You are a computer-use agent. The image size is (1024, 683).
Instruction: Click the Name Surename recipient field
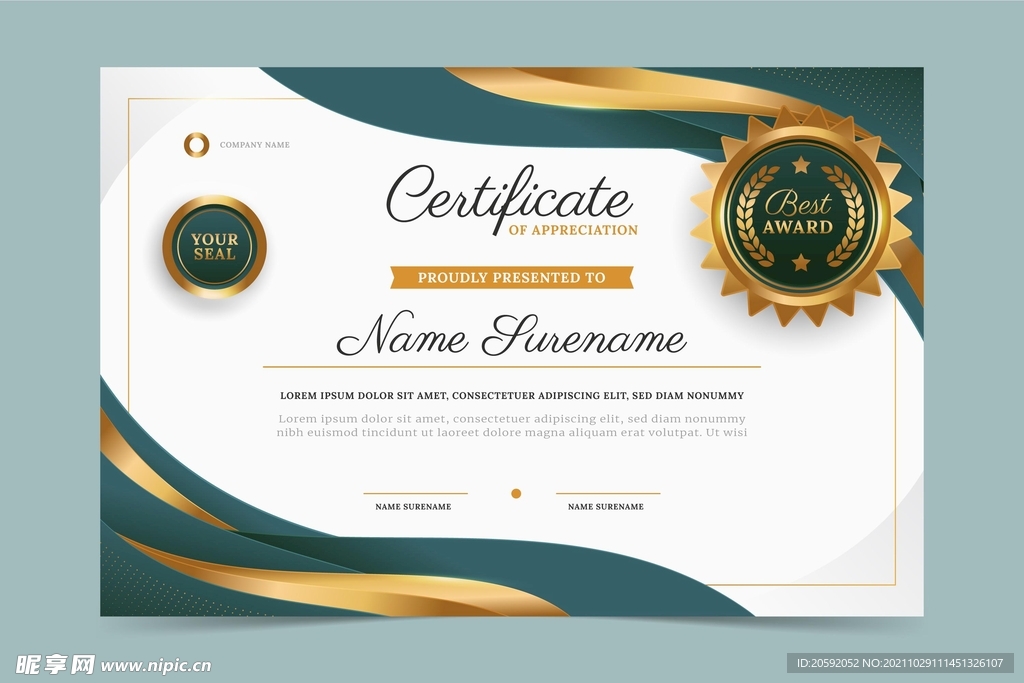(511, 336)
